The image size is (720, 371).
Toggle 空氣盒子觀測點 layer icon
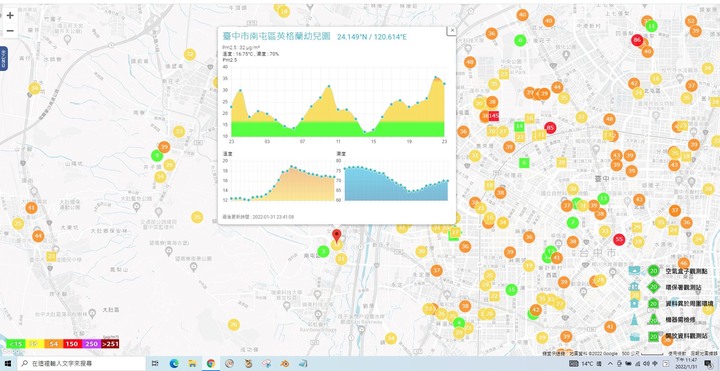(635, 270)
